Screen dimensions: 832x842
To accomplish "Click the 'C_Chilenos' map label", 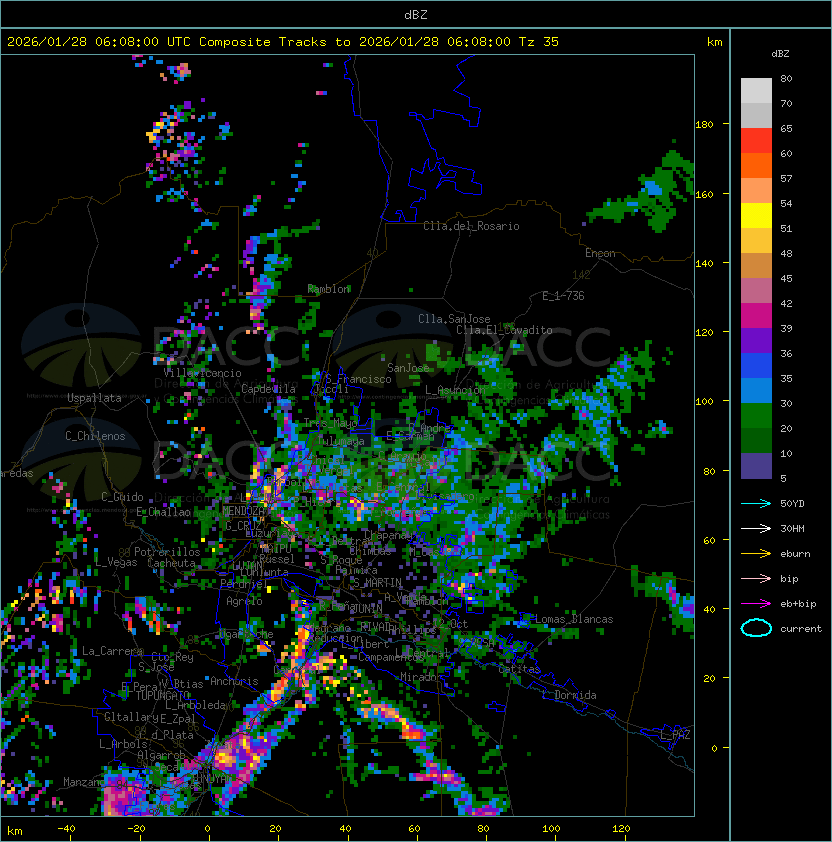I will [x=95, y=436].
